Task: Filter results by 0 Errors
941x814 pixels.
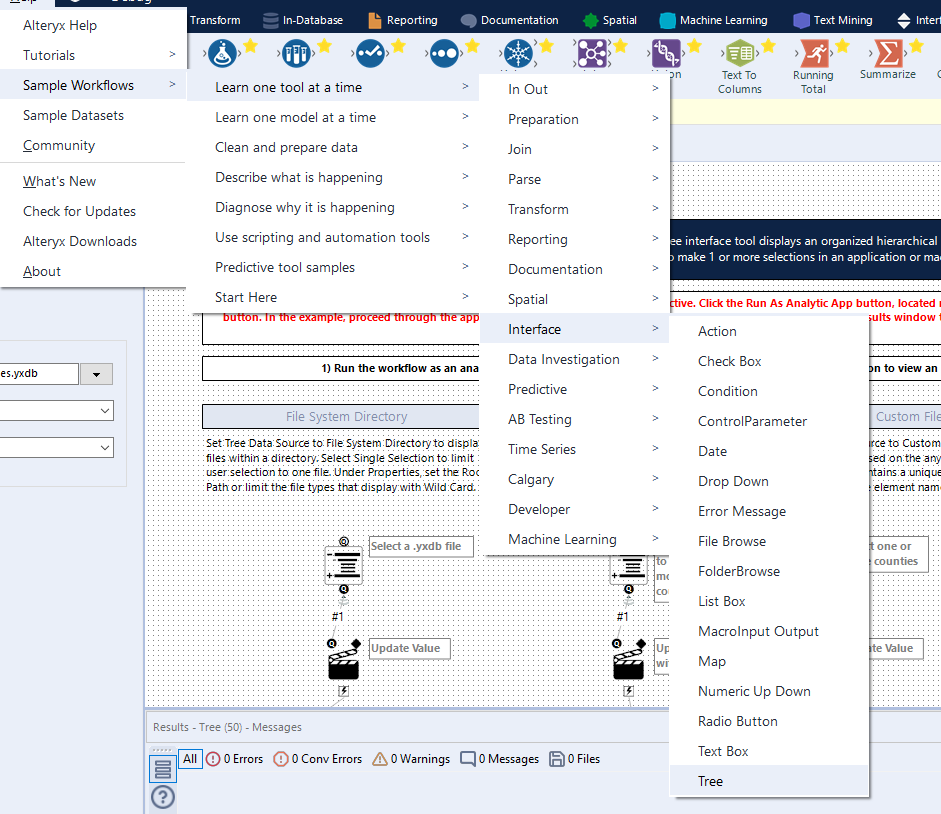Action: pyautogui.click(x=235, y=759)
